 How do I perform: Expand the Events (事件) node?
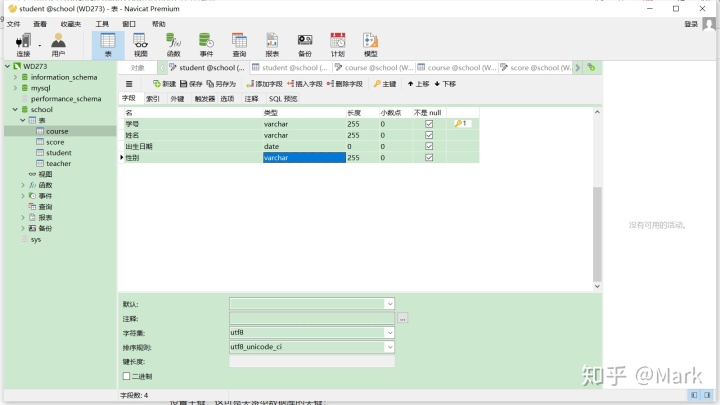pyautogui.click(x=23, y=196)
